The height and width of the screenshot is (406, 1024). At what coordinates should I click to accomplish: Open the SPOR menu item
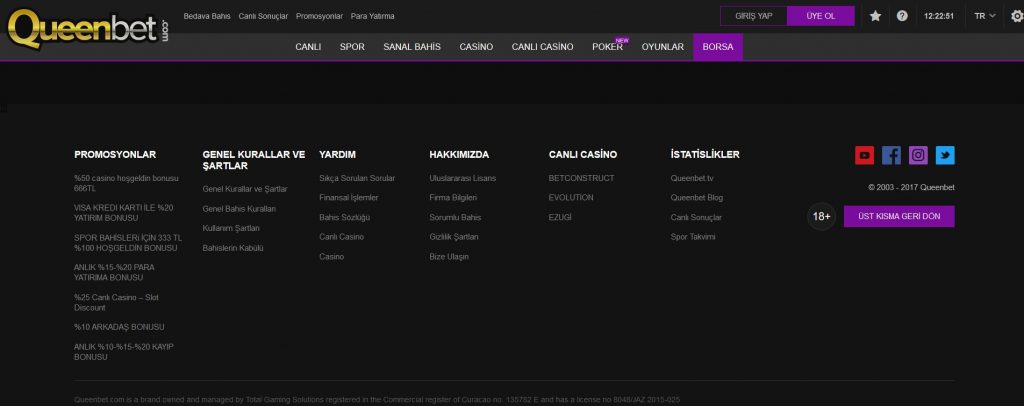[352, 47]
